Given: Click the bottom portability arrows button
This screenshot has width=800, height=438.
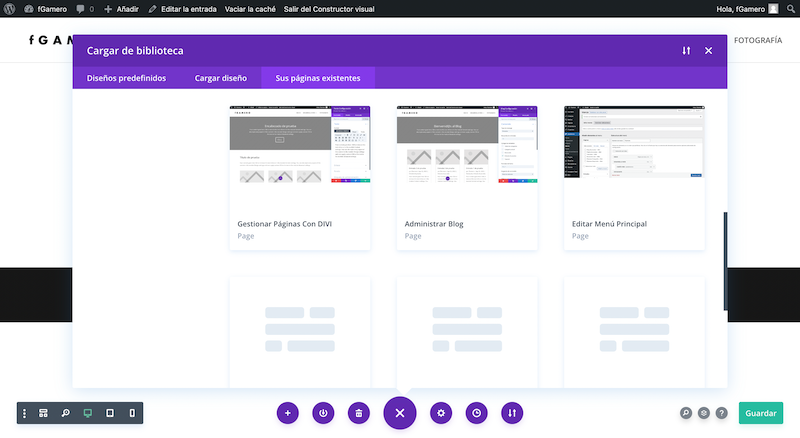Looking at the screenshot, I should (512, 413).
